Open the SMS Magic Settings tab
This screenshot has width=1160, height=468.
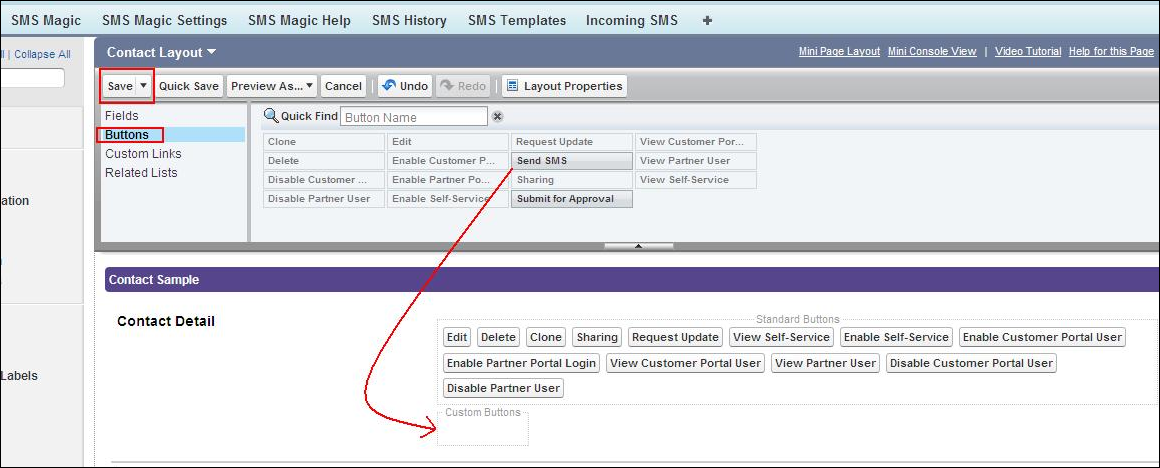[x=164, y=21]
